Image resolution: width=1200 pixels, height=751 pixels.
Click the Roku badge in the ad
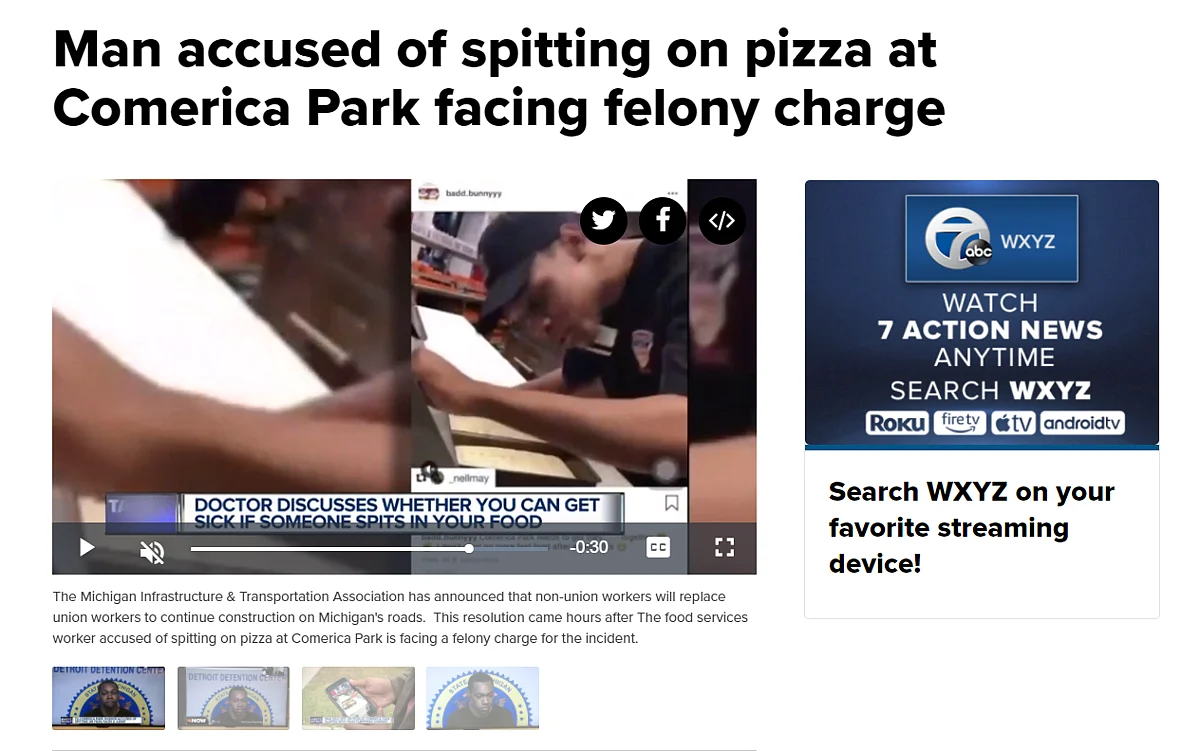[x=897, y=423]
